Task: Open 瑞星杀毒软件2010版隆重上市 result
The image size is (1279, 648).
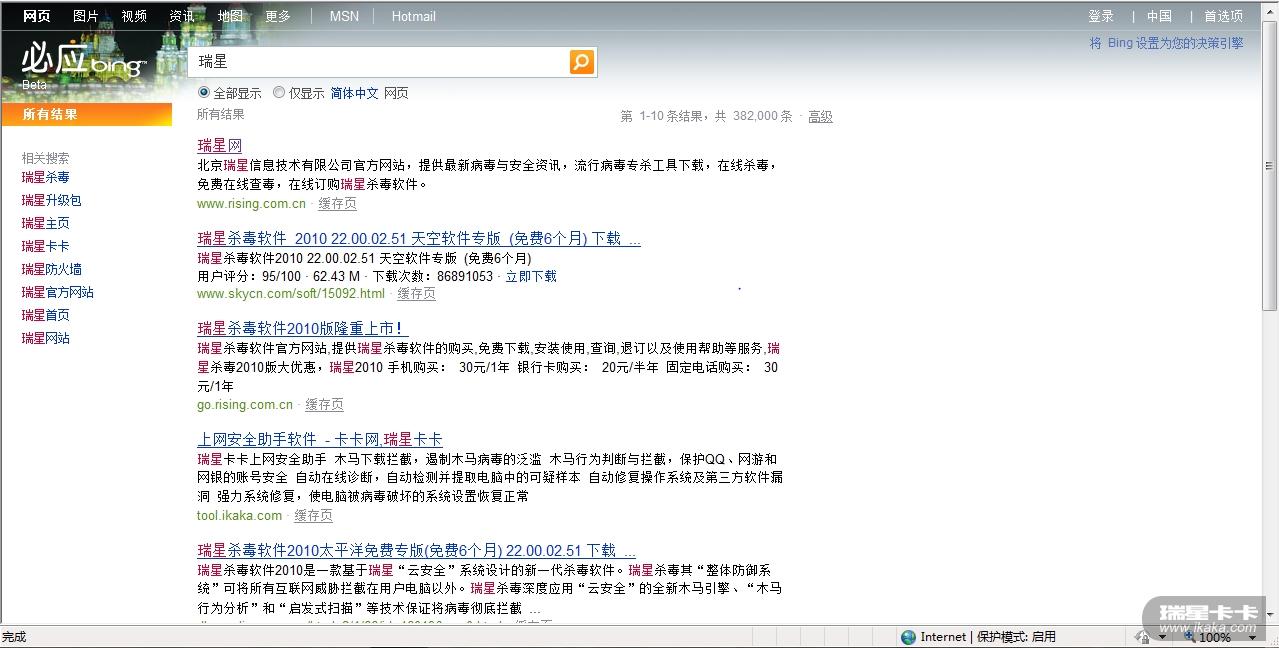Action: click(x=303, y=329)
